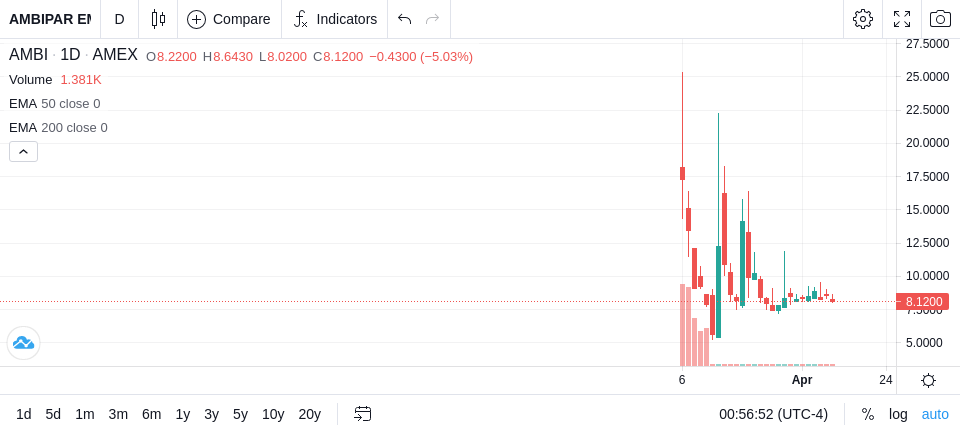Open the timezone clock menu
Screen dimensions: 960x433
click(x=773, y=414)
